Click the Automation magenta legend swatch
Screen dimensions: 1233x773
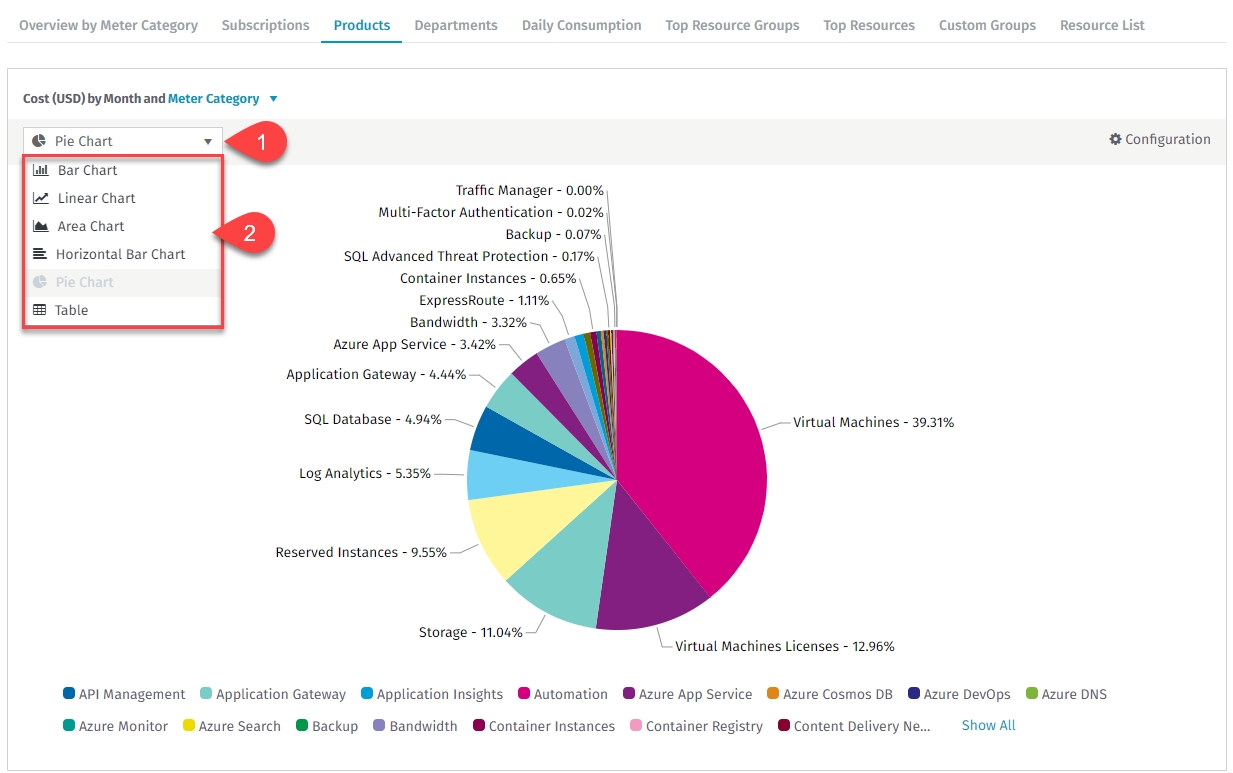523,693
